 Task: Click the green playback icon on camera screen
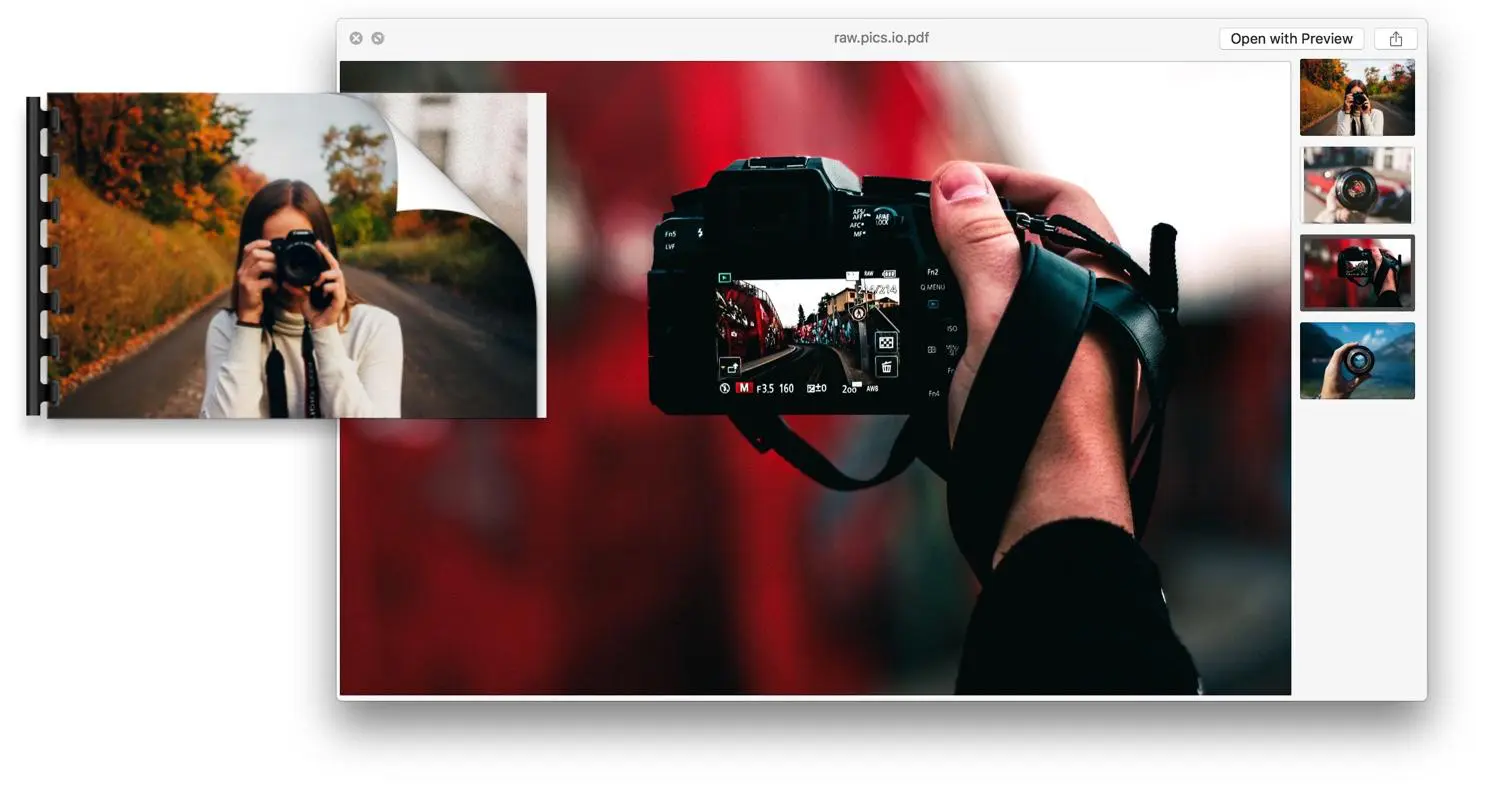[725, 278]
